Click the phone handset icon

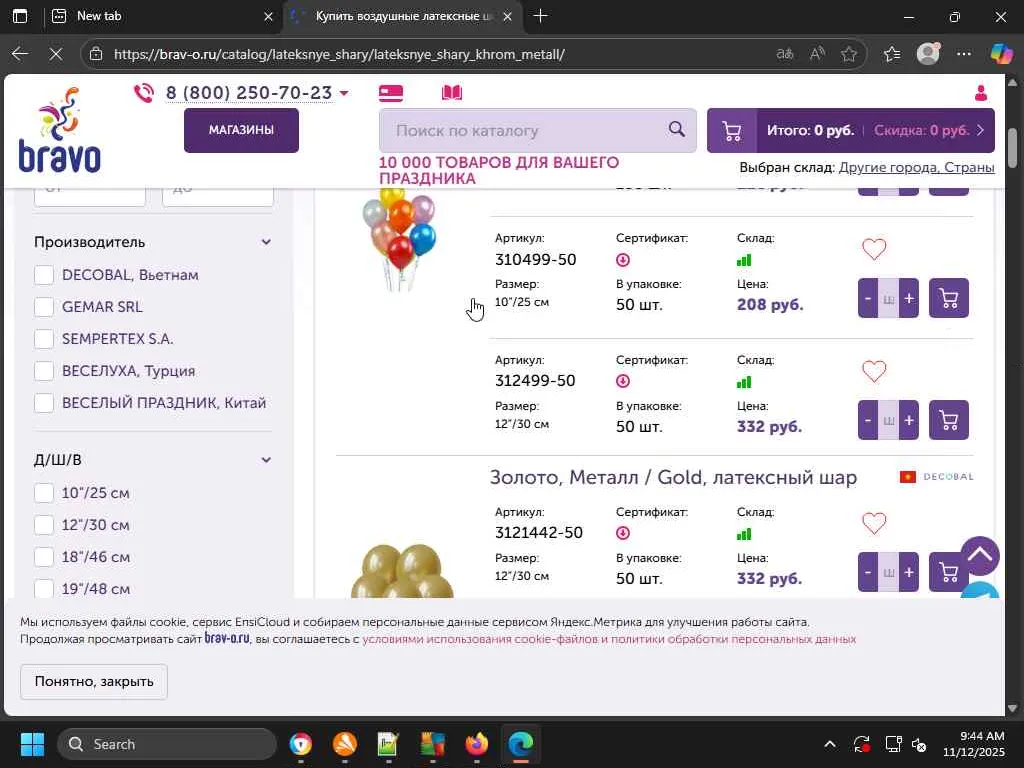coord(144,93)
